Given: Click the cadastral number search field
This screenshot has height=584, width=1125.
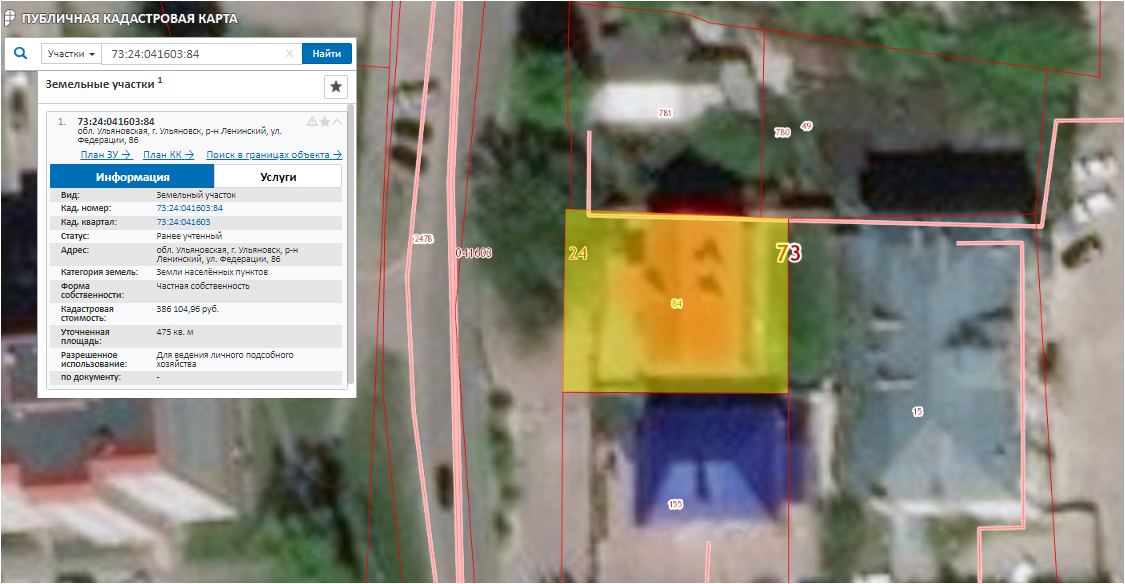Looking at the screenshot, I should pos(195,54).
